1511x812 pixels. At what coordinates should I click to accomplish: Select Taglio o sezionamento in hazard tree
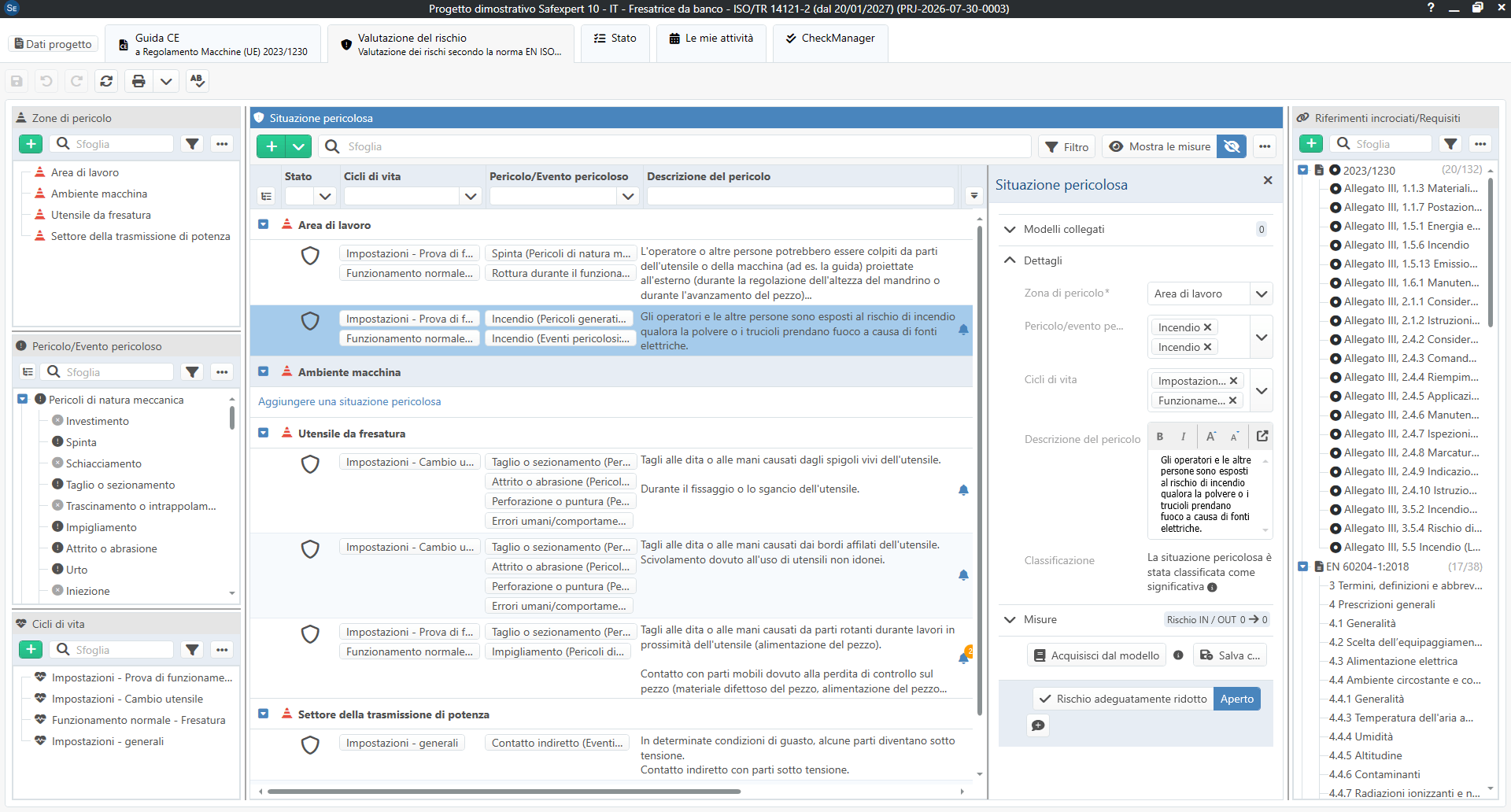pyautogui.click(x=120, y=485)
